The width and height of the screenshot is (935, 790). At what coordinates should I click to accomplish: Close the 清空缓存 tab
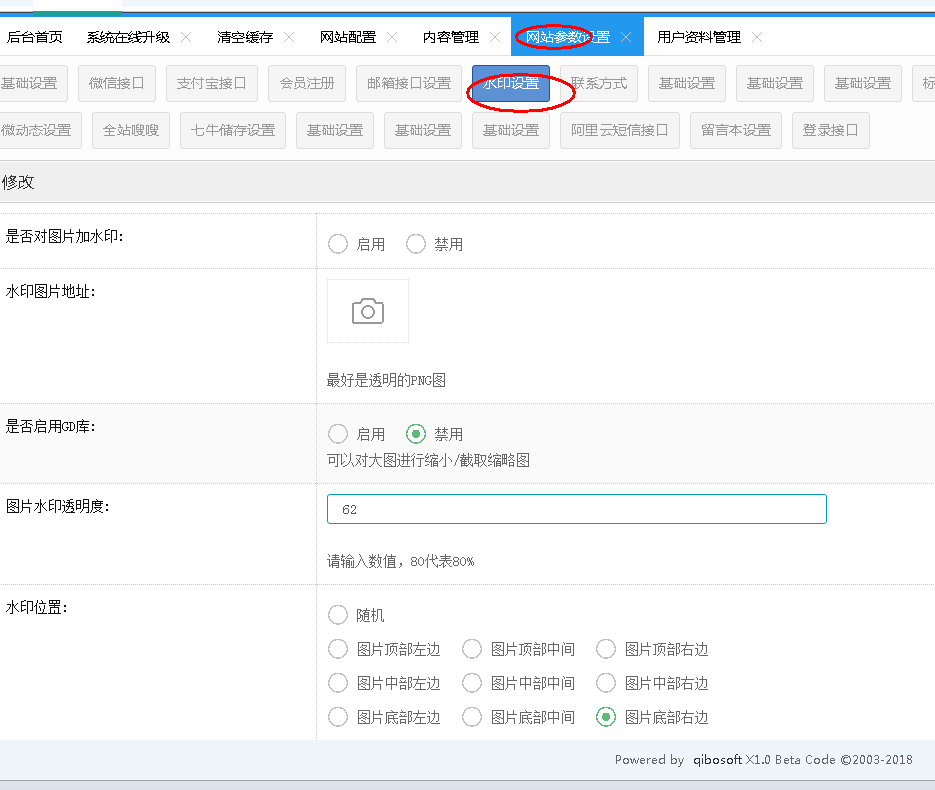click(x=289, y=37)
